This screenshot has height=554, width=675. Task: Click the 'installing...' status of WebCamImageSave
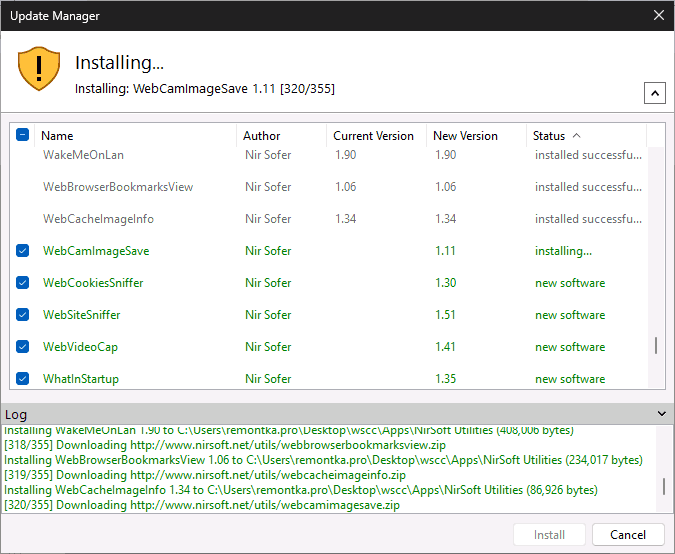tap(563, 251)
